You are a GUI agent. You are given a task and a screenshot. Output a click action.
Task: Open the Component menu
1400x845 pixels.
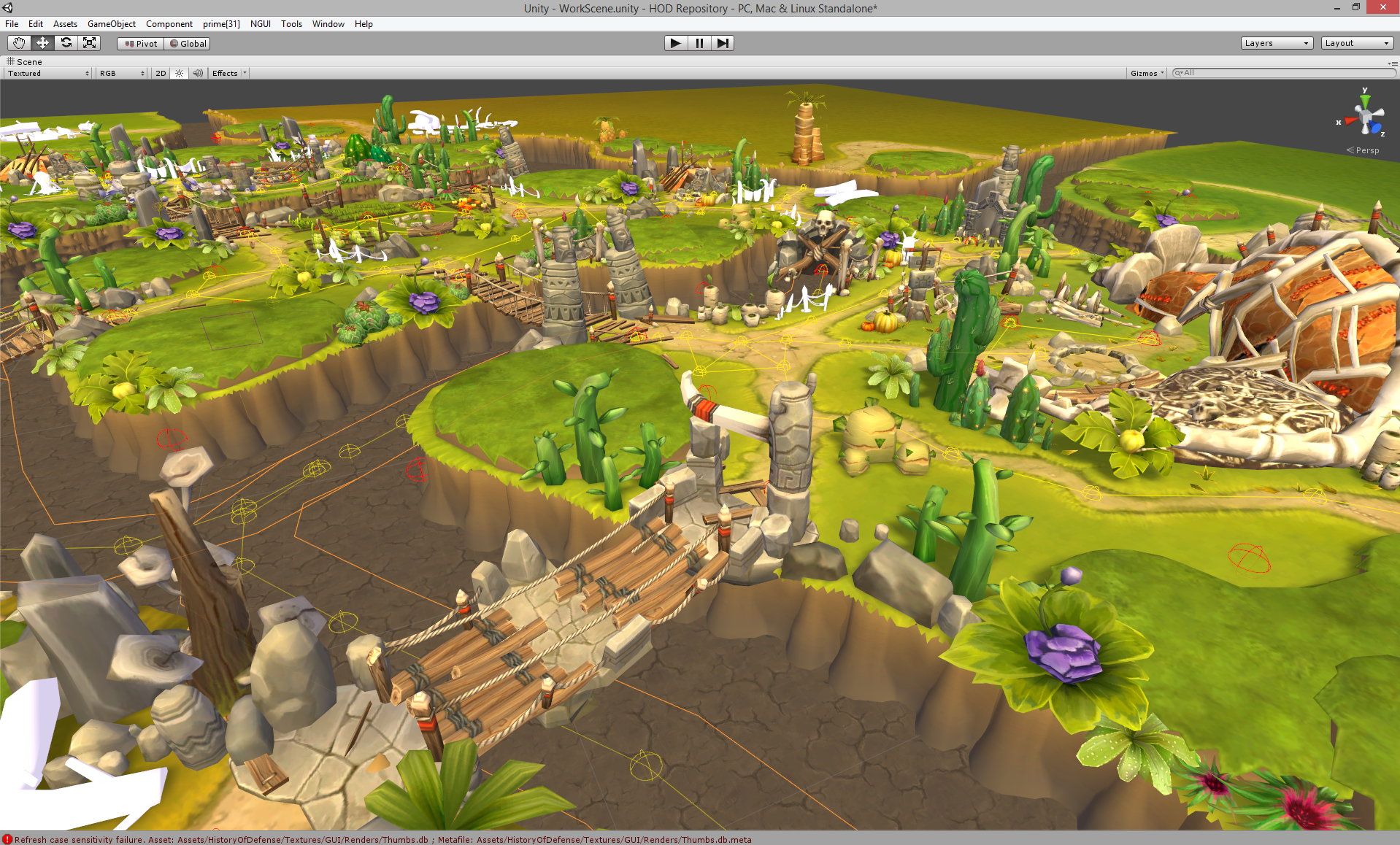click(169, 24)
